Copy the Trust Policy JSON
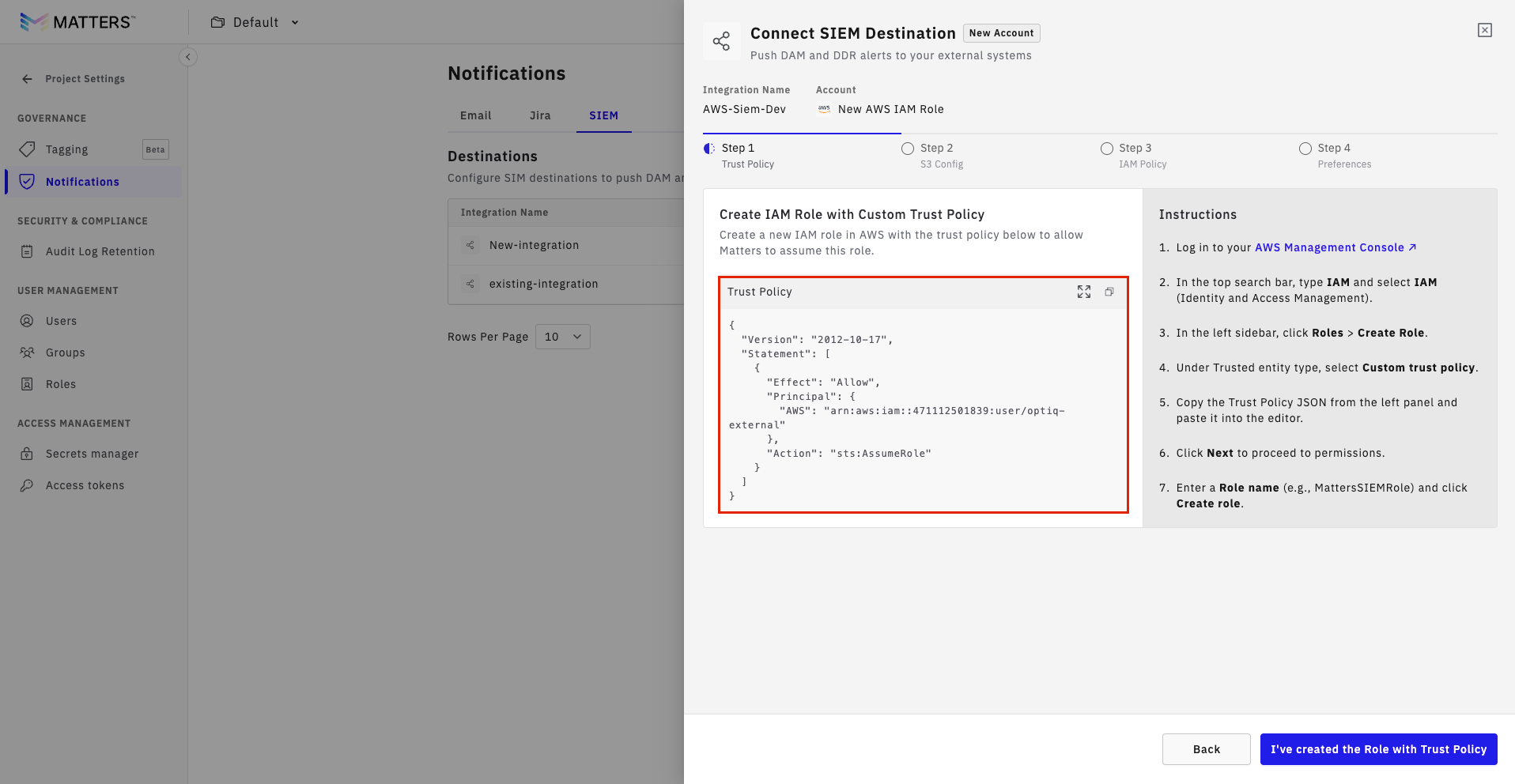The width and height of the screenshot is (1515, 784). 1109,292
